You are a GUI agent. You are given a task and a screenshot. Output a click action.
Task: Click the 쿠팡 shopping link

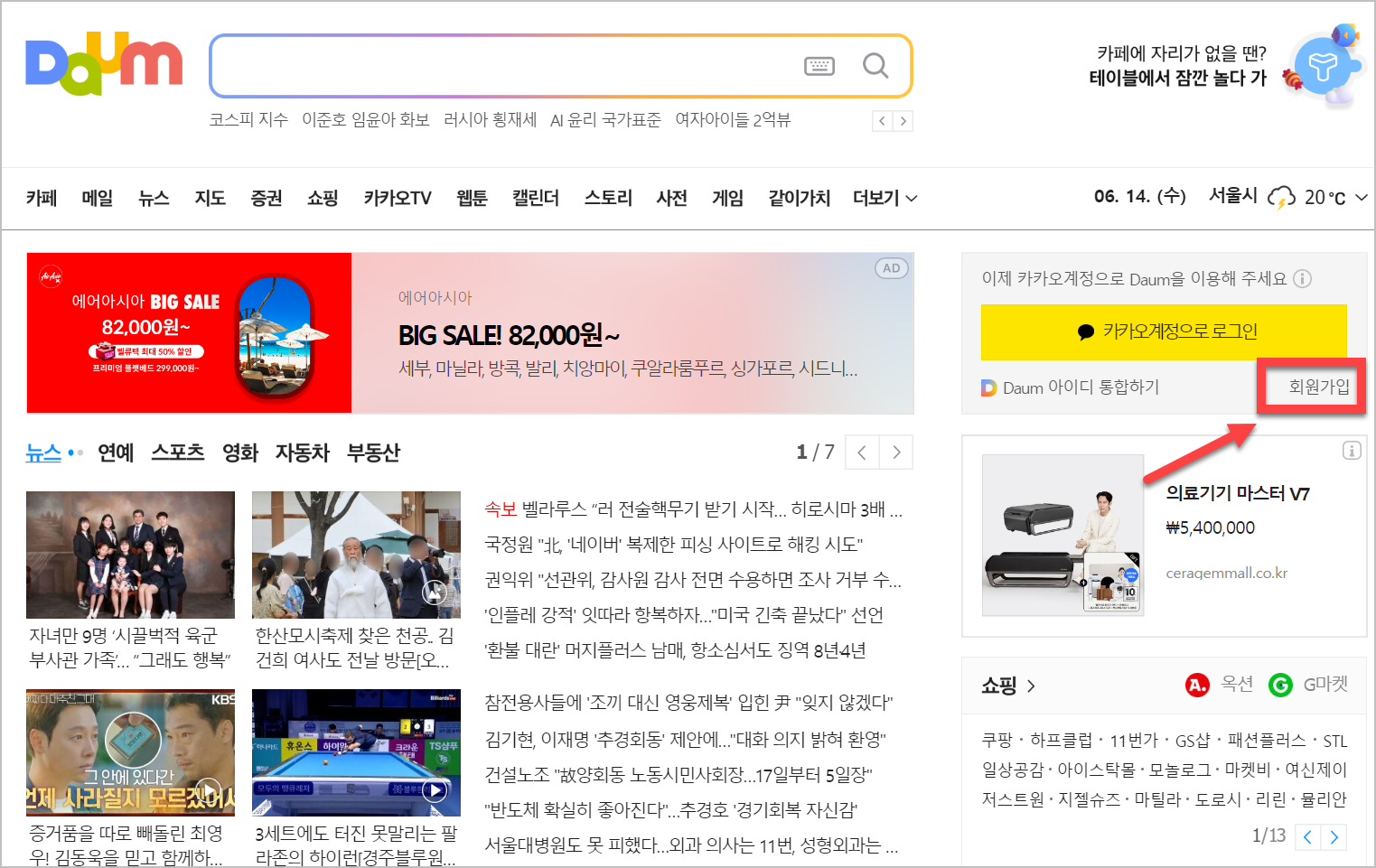(x=997, y=741)
